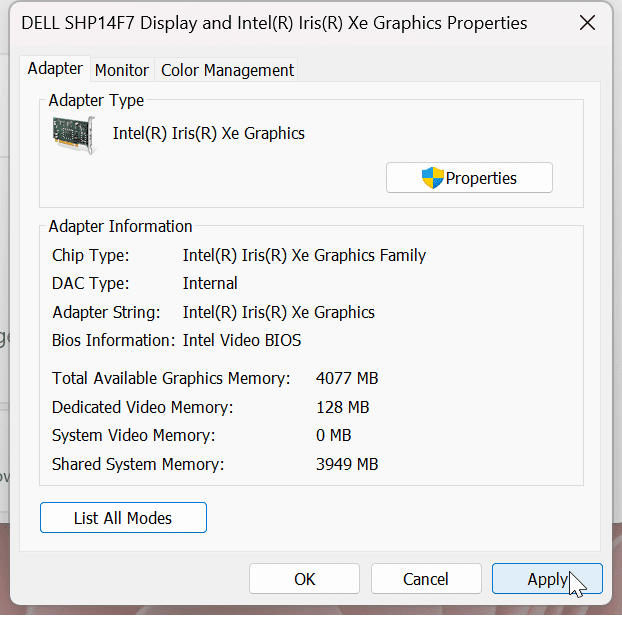622x619 pixels.
Task: Click the System Video Memory 0 MB value
Action: click(333, 436)
